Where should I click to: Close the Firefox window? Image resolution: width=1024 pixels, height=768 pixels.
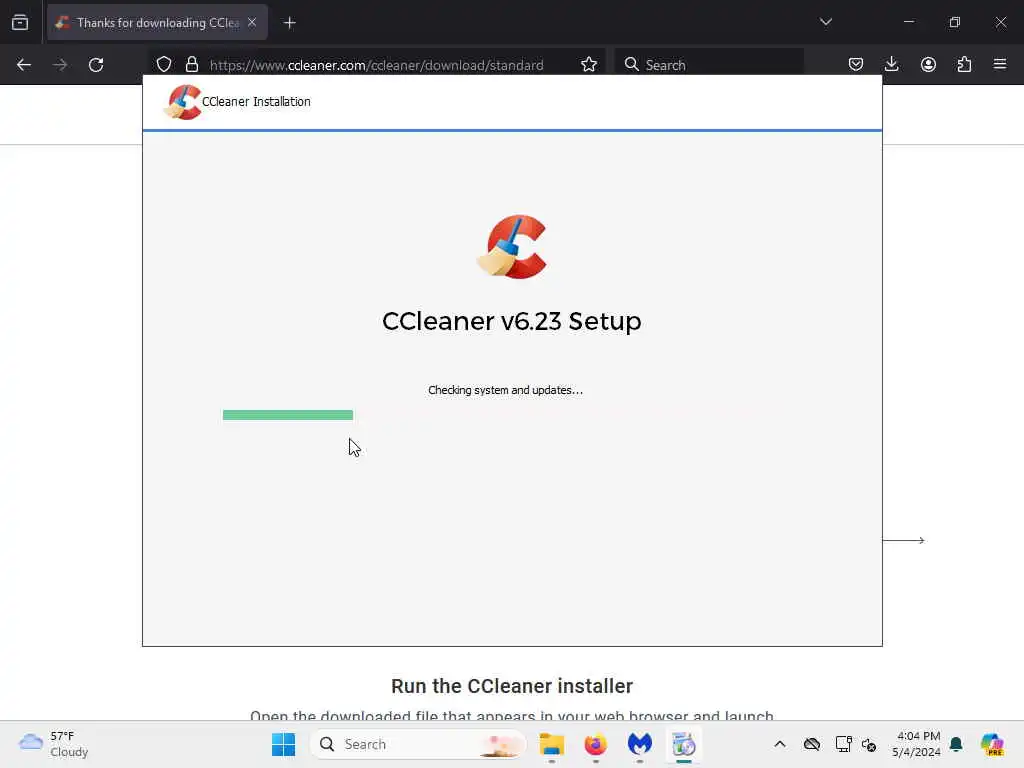[1000, 22]
